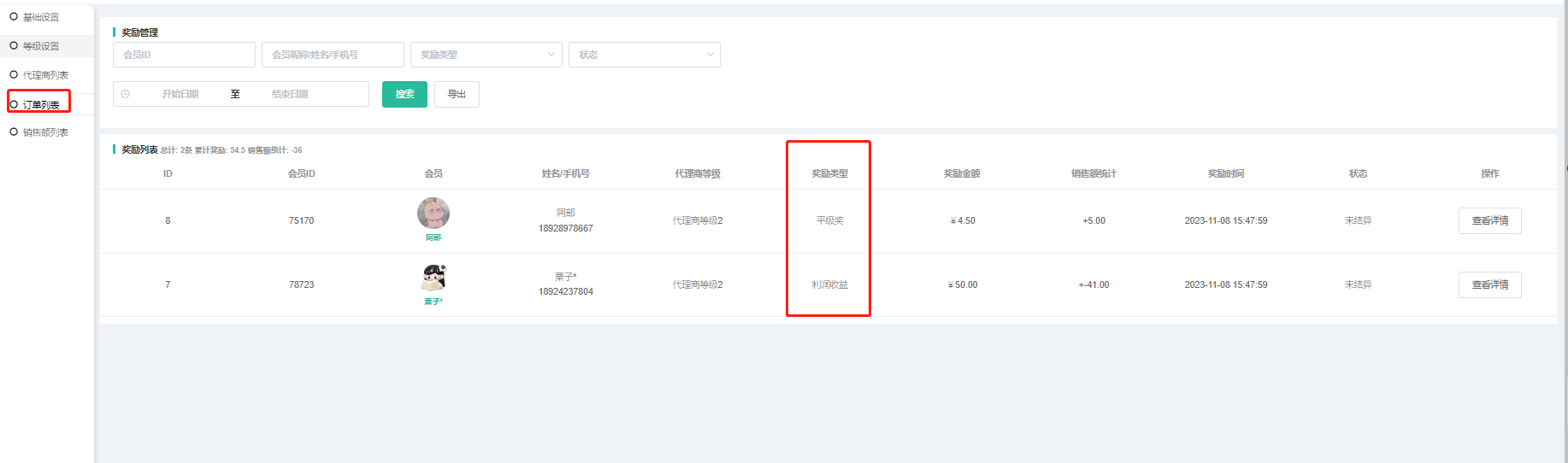Click the +-41.00 sales statistic value
The image size is (1568, 463).
(x=1093, y=284)
